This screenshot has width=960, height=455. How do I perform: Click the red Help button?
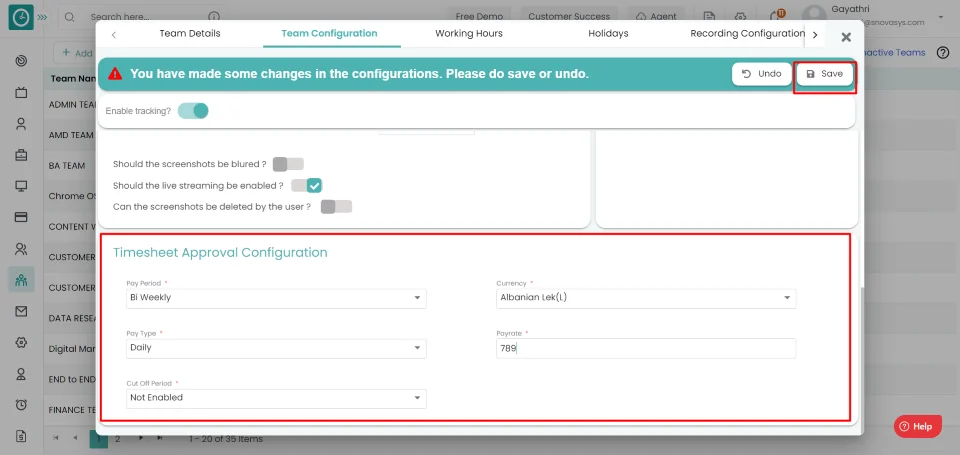coord(917,427)
